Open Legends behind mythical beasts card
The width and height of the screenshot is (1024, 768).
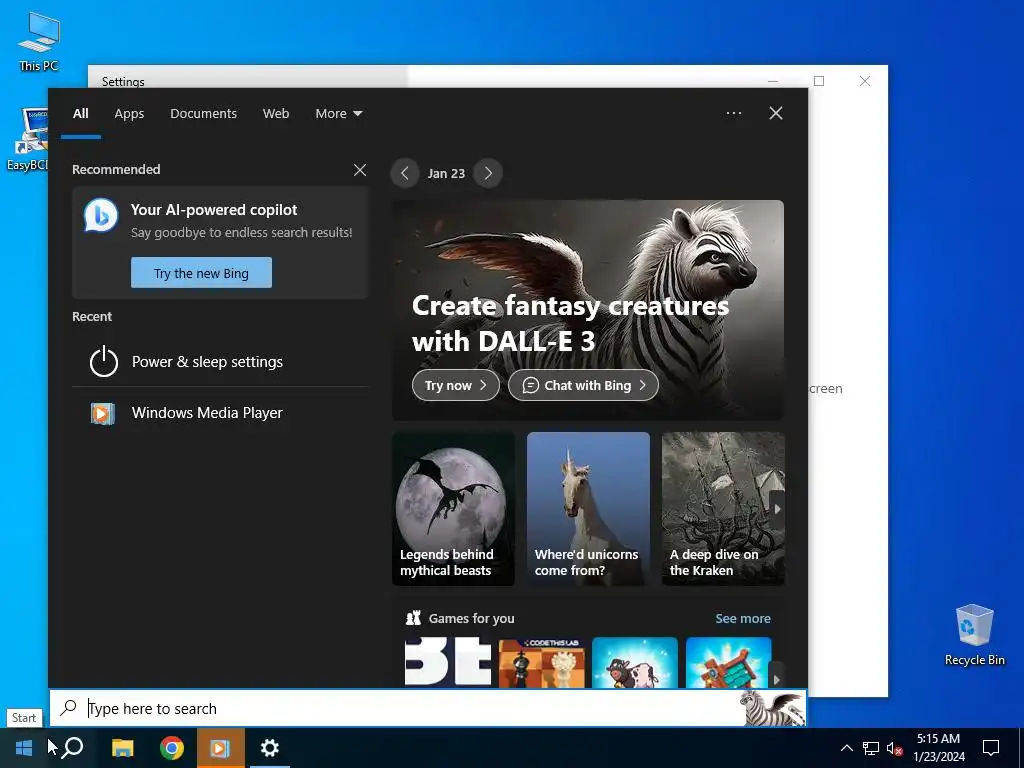[x=453, y=509]
